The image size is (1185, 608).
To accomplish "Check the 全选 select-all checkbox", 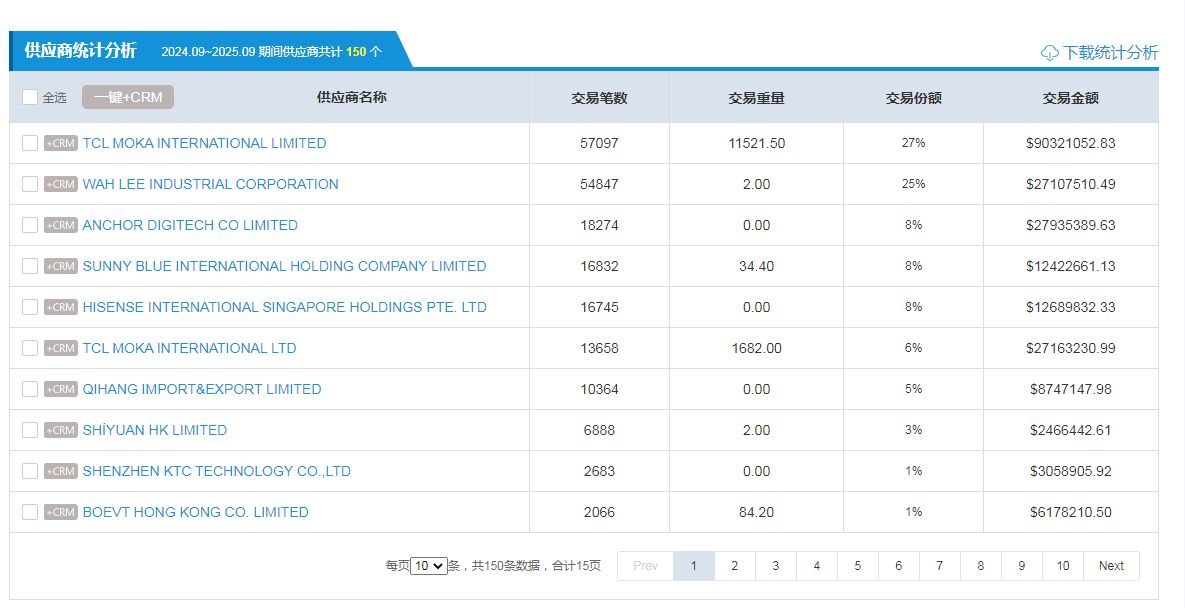I will [x=30, y=97].
